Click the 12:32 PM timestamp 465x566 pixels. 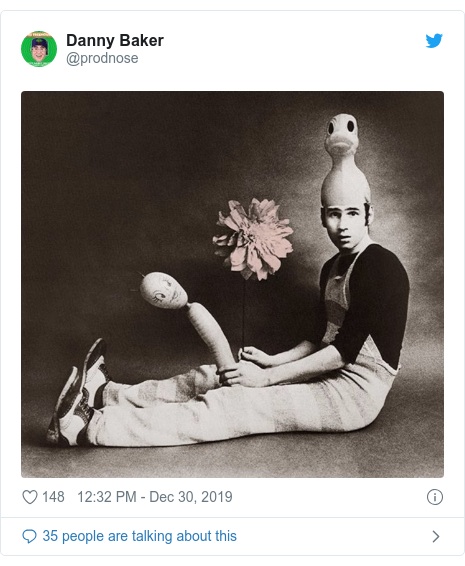point(107,497)
